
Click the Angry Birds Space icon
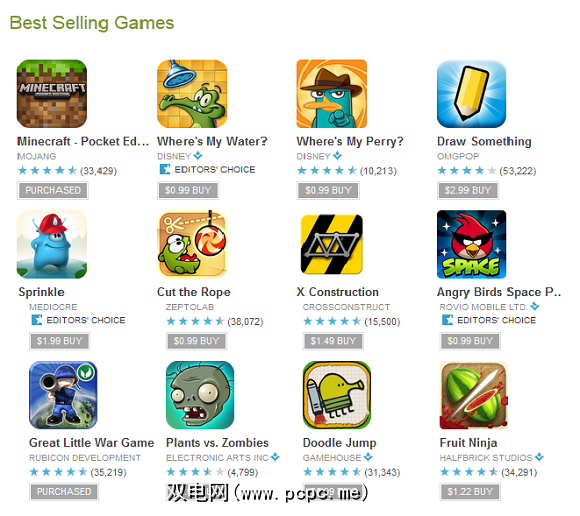[x=471, y=244]
